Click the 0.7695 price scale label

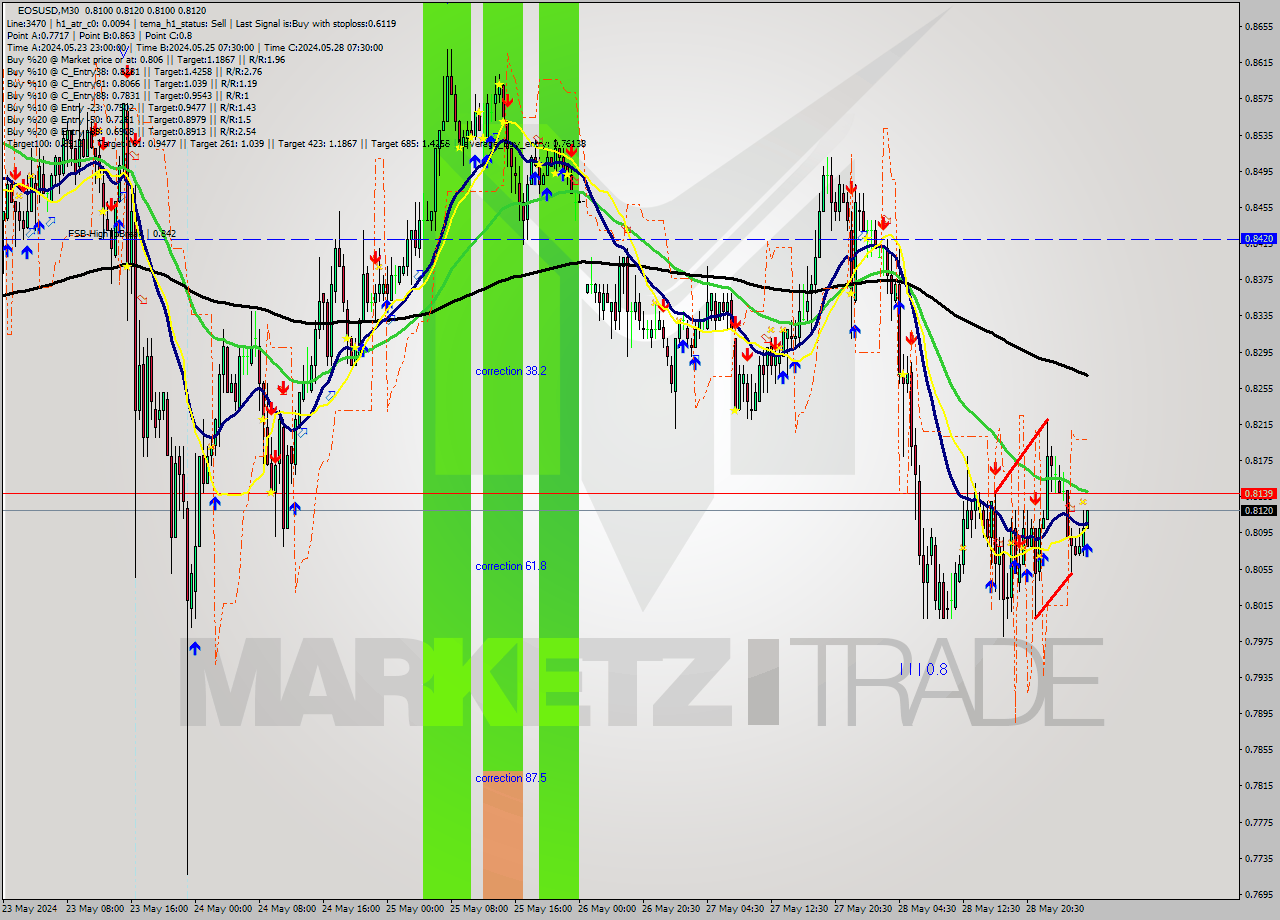pos(1258,894)
